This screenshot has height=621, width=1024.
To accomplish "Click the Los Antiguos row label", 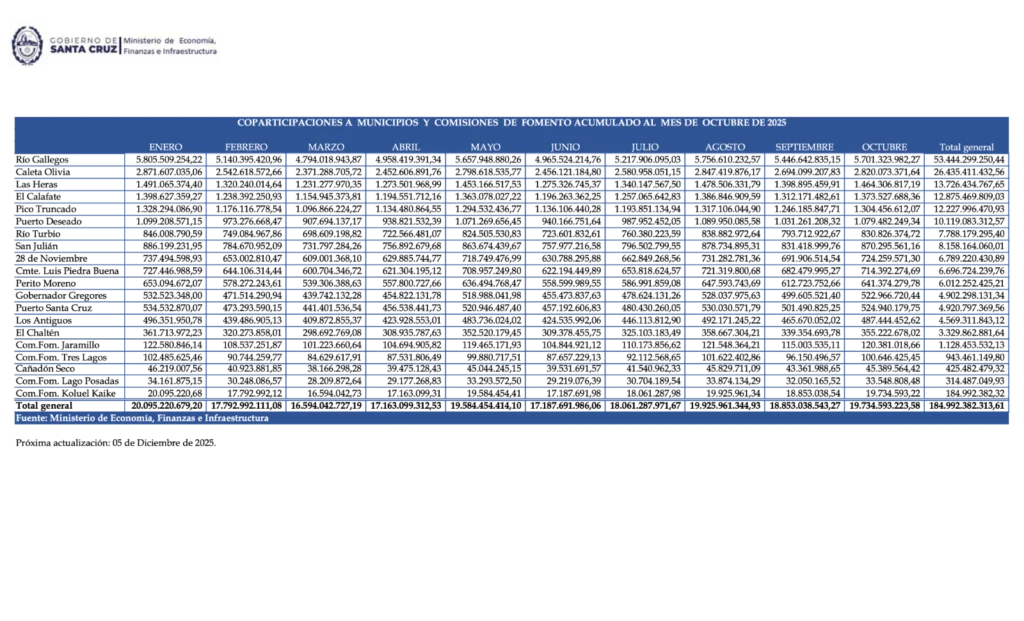I will coord(46,320).
